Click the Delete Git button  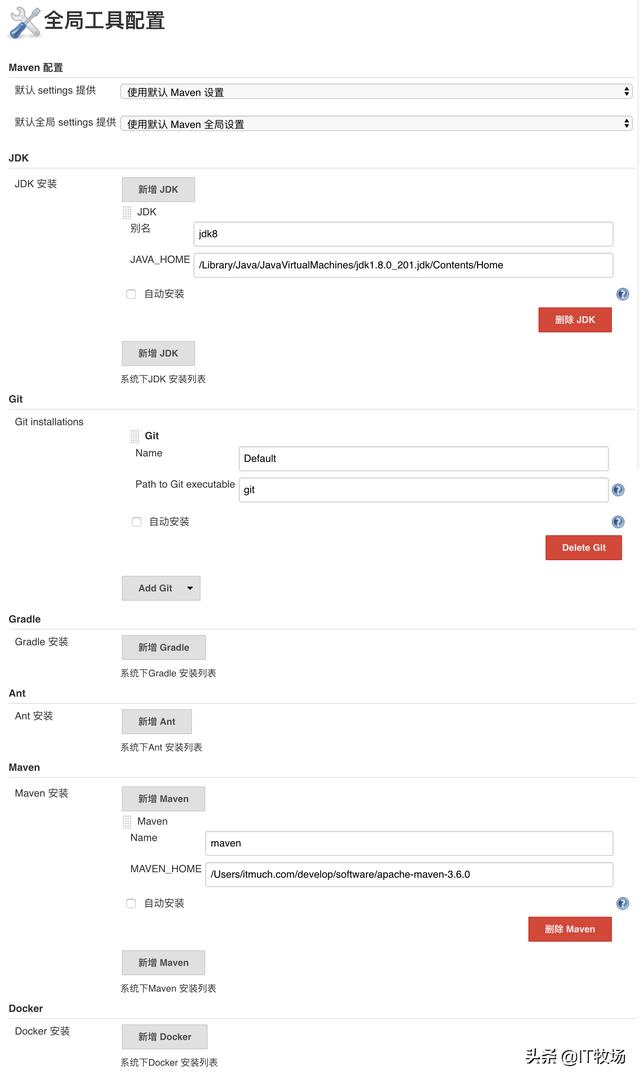click(584, 548)
